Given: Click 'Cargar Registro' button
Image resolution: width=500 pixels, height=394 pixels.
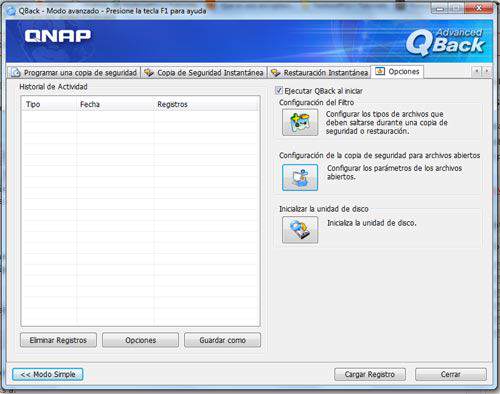Looking at the screenshot, I should pos(370,374).
